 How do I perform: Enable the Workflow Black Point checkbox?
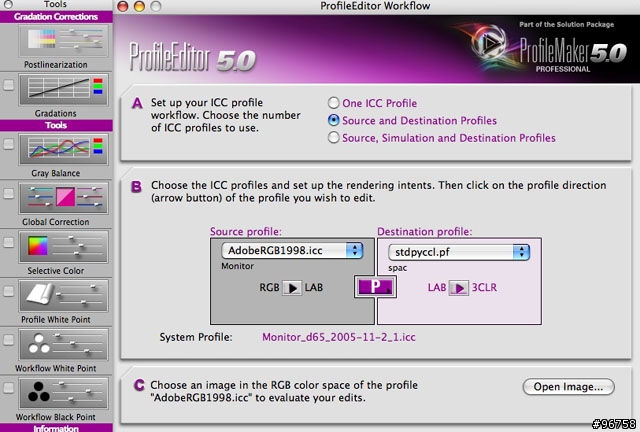(9, 388)
